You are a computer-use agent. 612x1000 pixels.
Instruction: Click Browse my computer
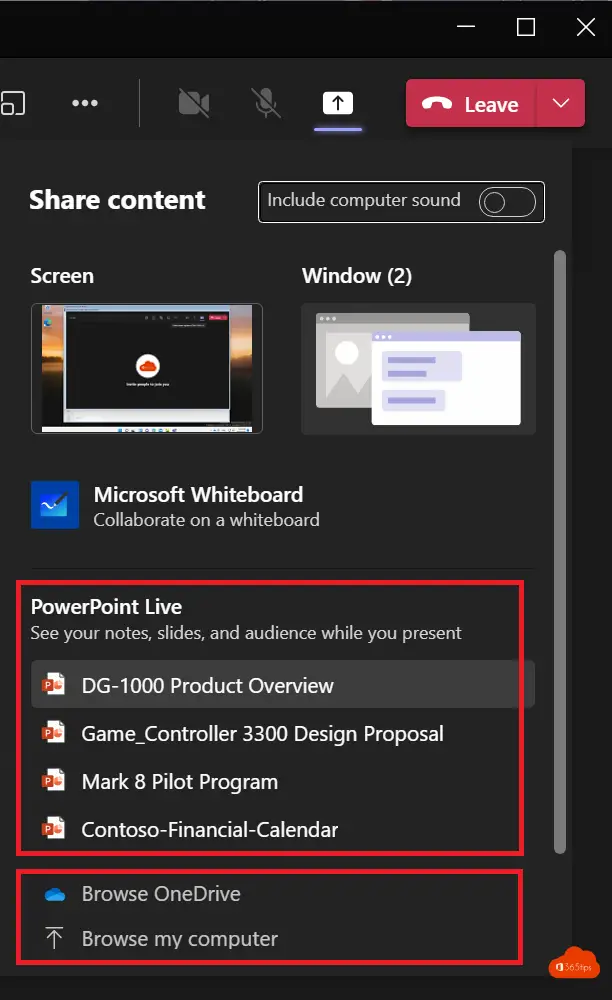(x=179, y=939)
